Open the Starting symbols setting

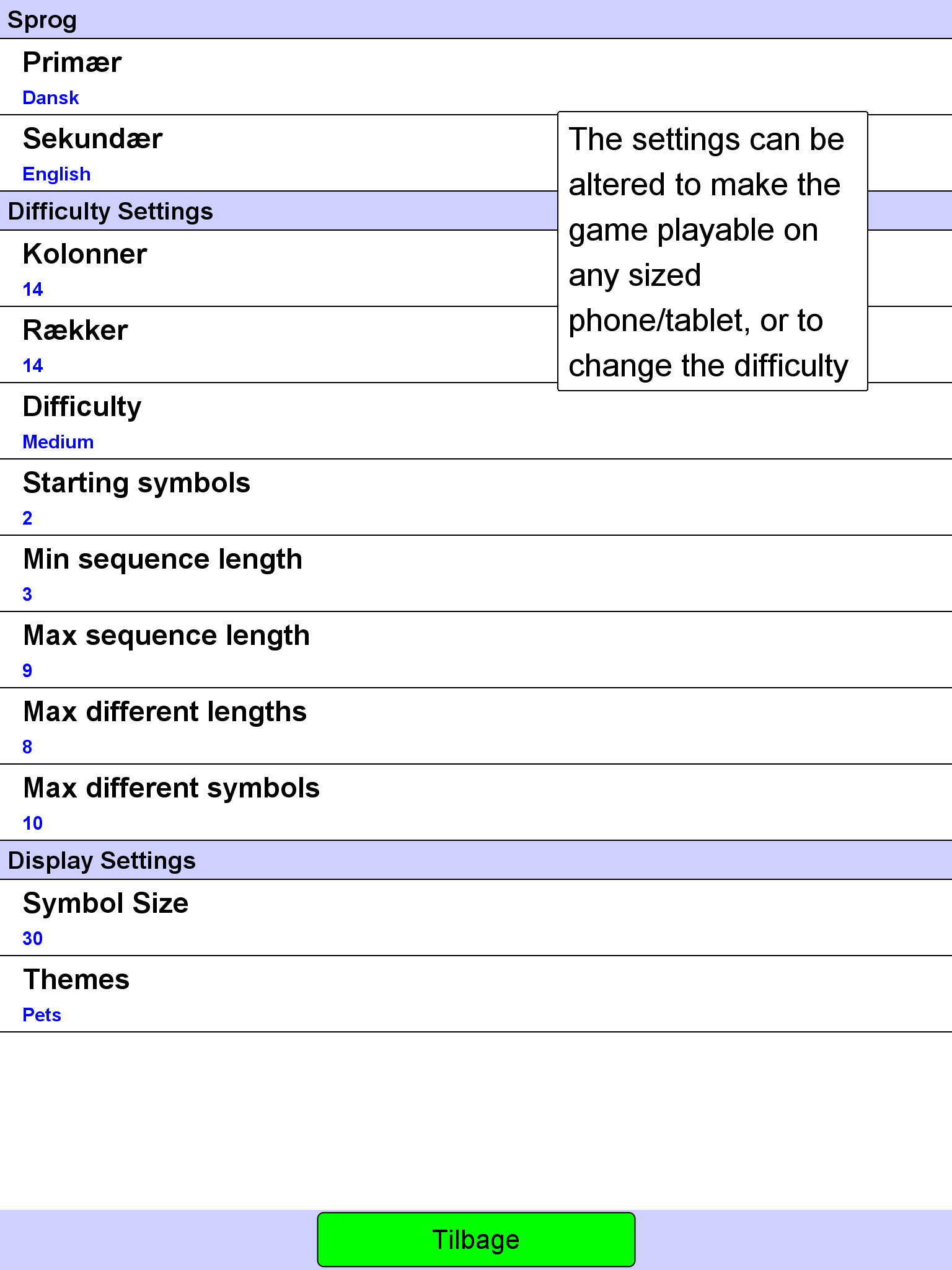click(476, 497)
